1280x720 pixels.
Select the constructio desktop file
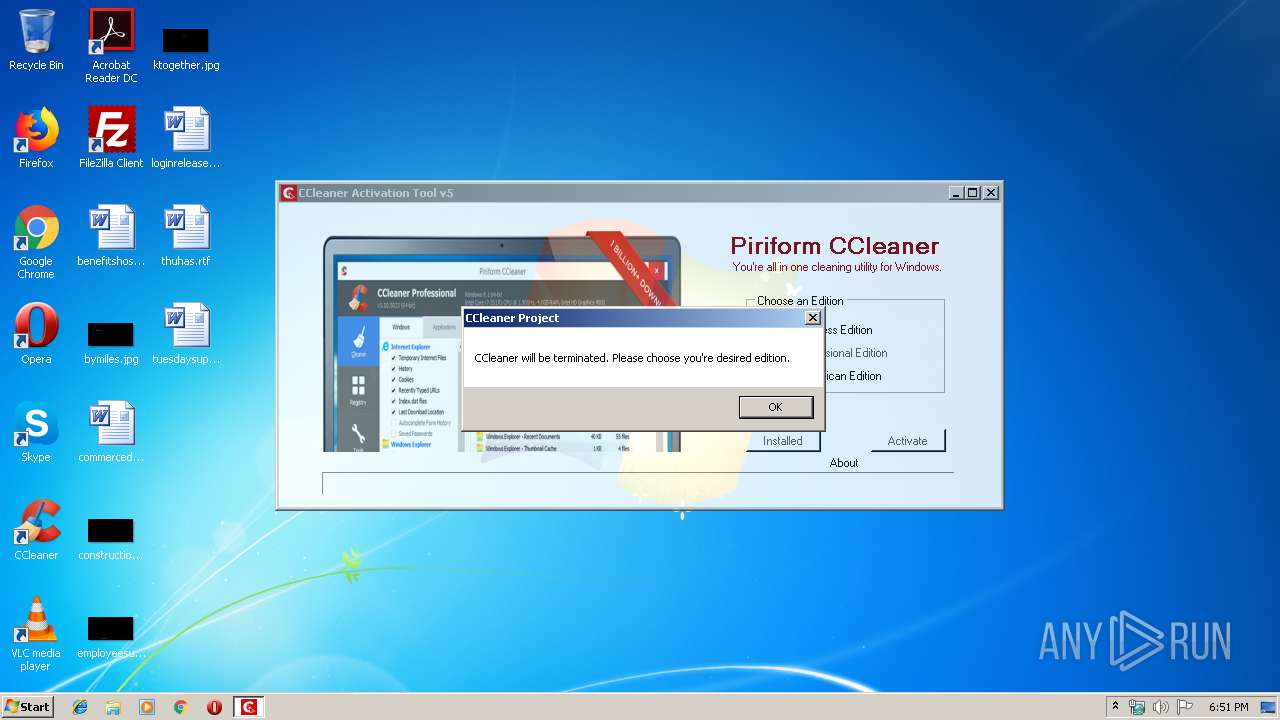tap(111, 538)
